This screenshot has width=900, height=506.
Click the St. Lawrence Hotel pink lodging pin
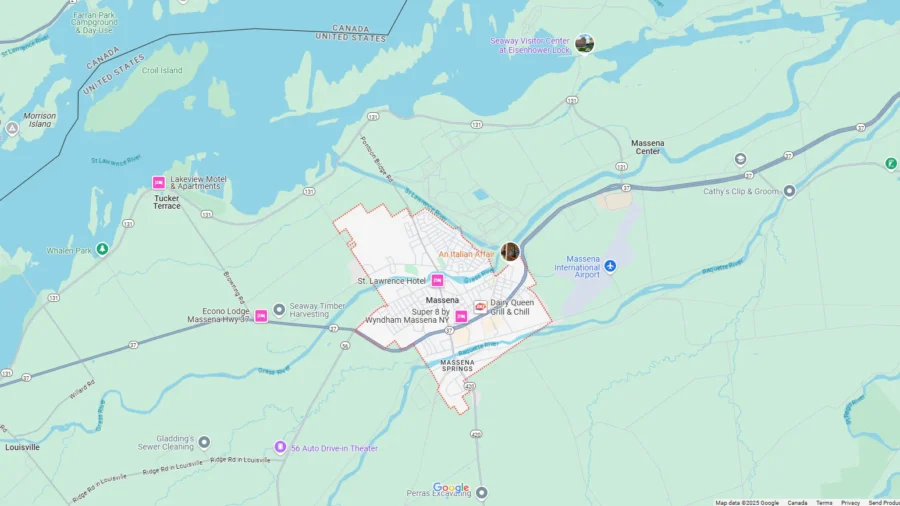[437, 280]
